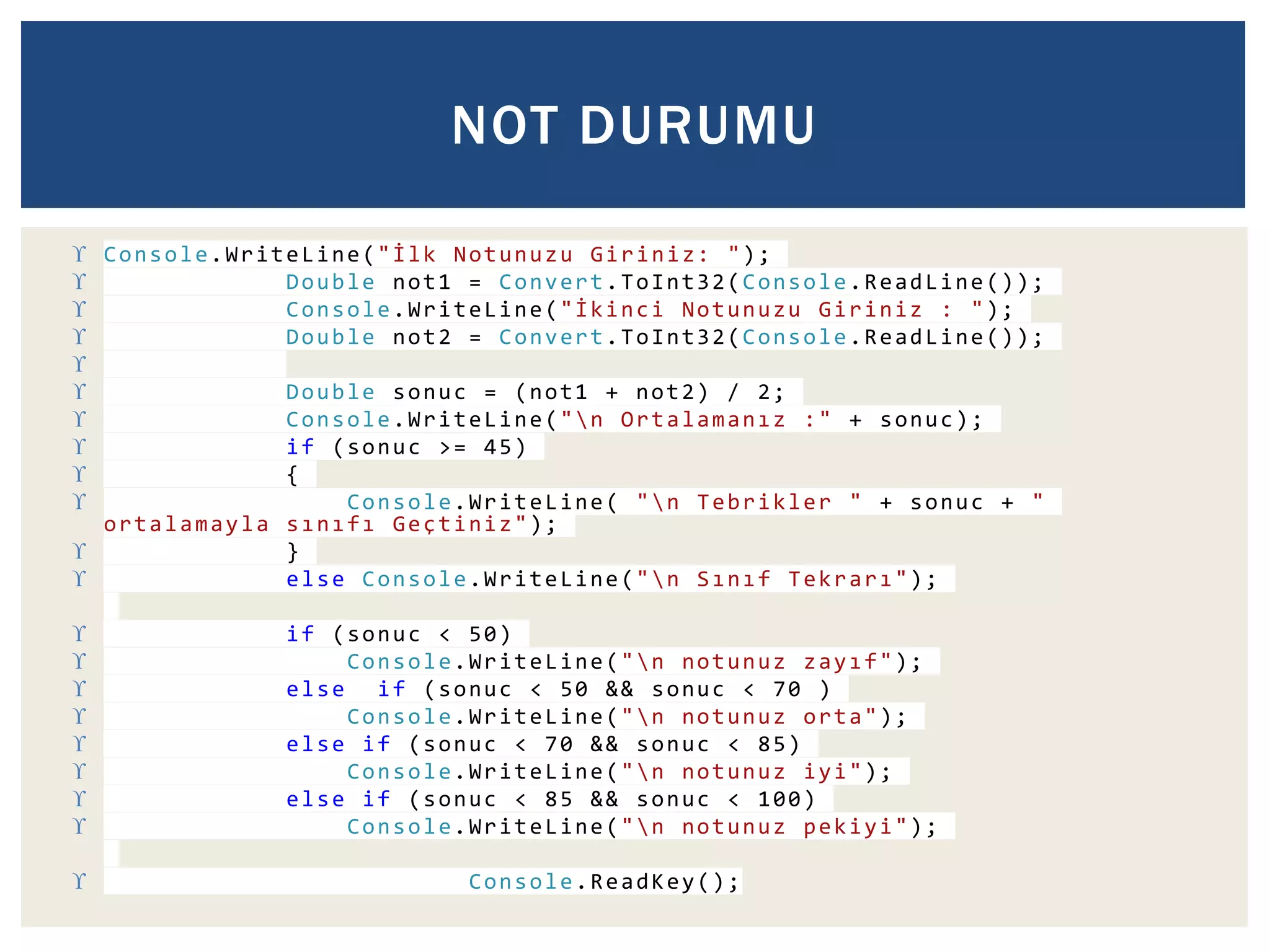Click the "Double not2 = Convert.ToInt32" line
The width and height of the screenshot is (1270, 952).
[665, 337]
